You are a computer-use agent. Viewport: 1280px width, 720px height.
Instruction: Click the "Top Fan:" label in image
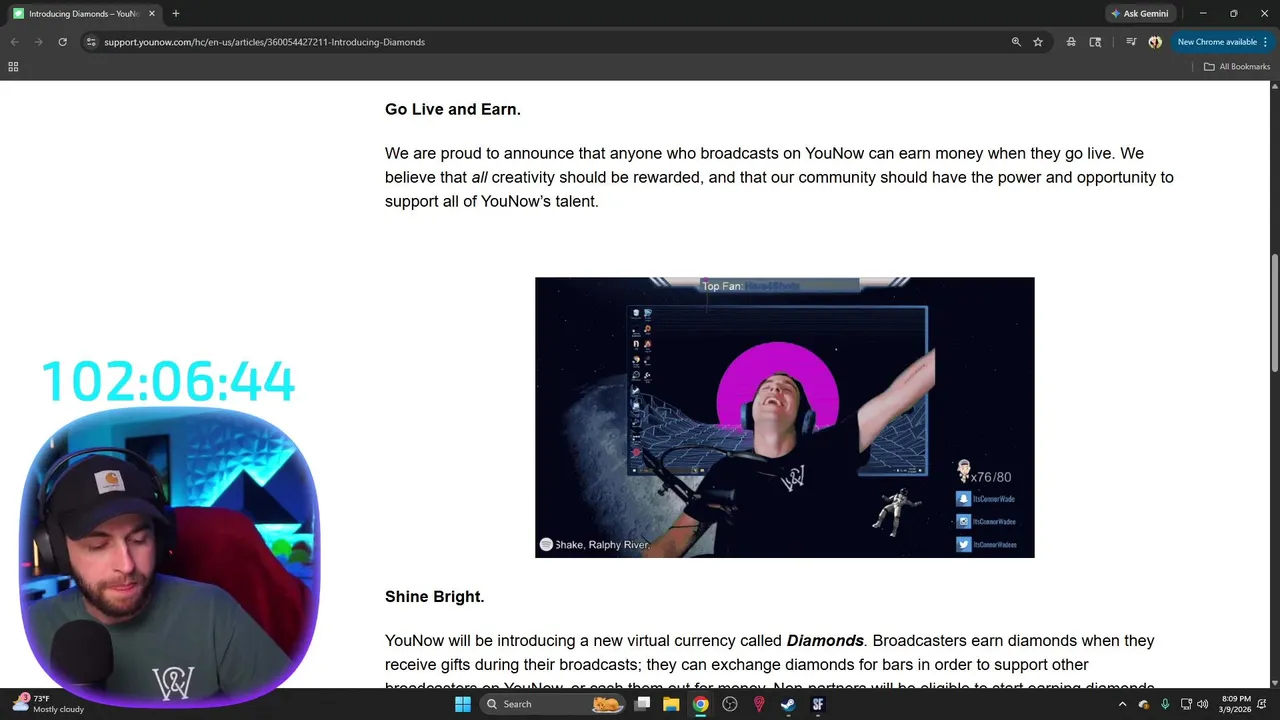coord(722,286)
